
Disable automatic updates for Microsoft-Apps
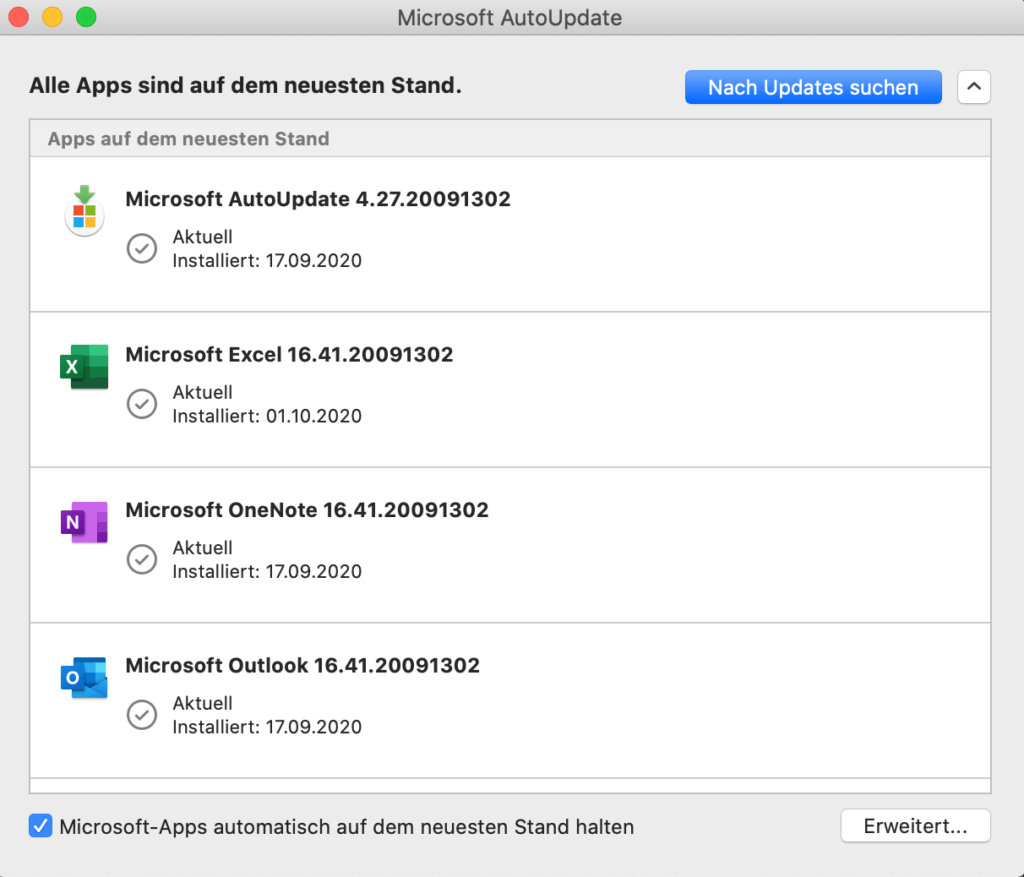pyautogui.click(x=40, y=826)
